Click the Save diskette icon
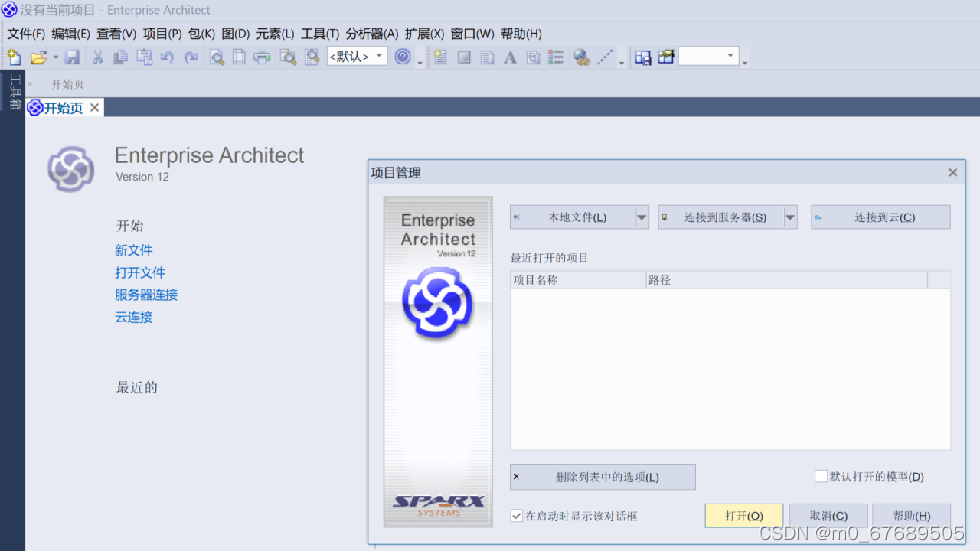Viewport: 980px width, 552px height. (72, 58)
